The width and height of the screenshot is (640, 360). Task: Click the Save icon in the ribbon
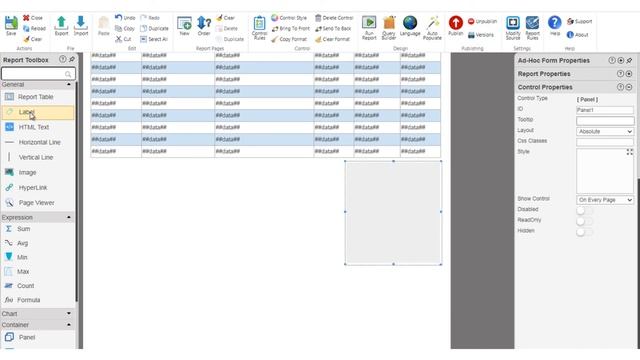(11, 25)
